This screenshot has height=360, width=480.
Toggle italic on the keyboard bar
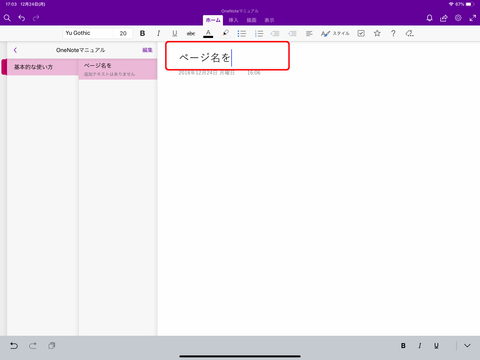pos(420,346)
